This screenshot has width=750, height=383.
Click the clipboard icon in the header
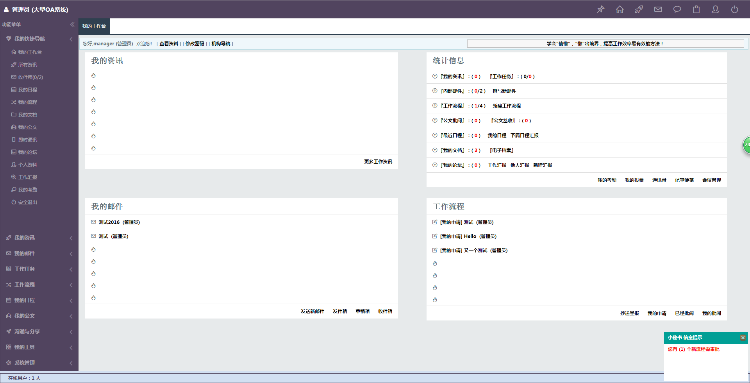click(696, 9)
